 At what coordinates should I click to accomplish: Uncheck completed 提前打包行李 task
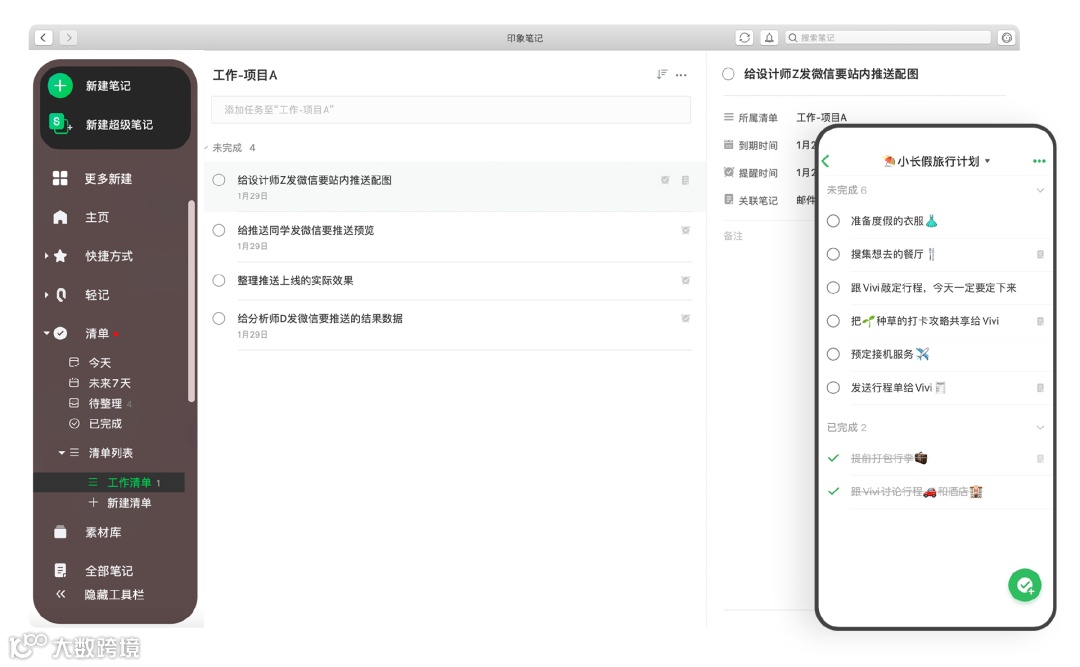point(833,458)
